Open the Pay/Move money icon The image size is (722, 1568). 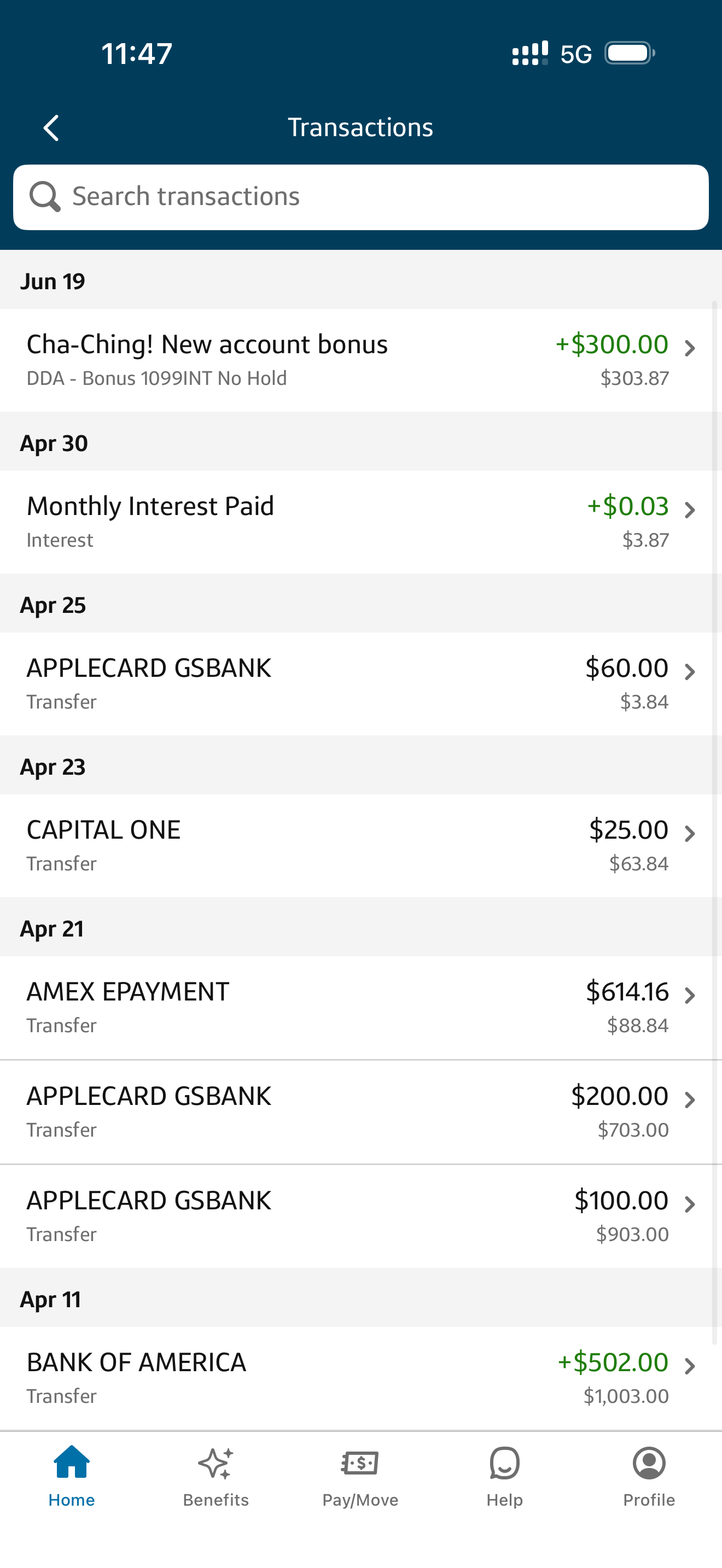pyautogui.click(x=360, y=1462)
